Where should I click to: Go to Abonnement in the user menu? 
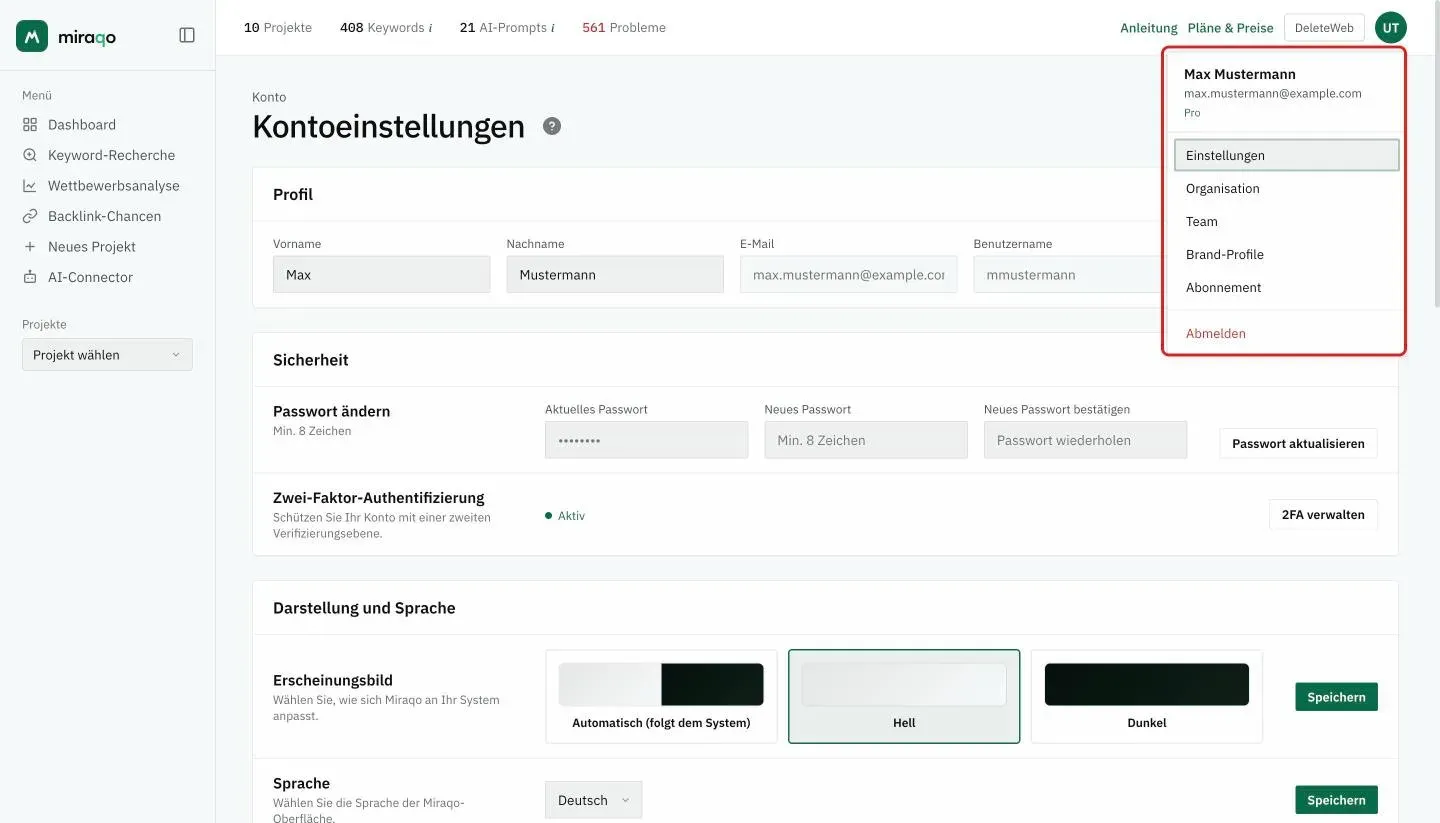click(x=1286, y=287)
